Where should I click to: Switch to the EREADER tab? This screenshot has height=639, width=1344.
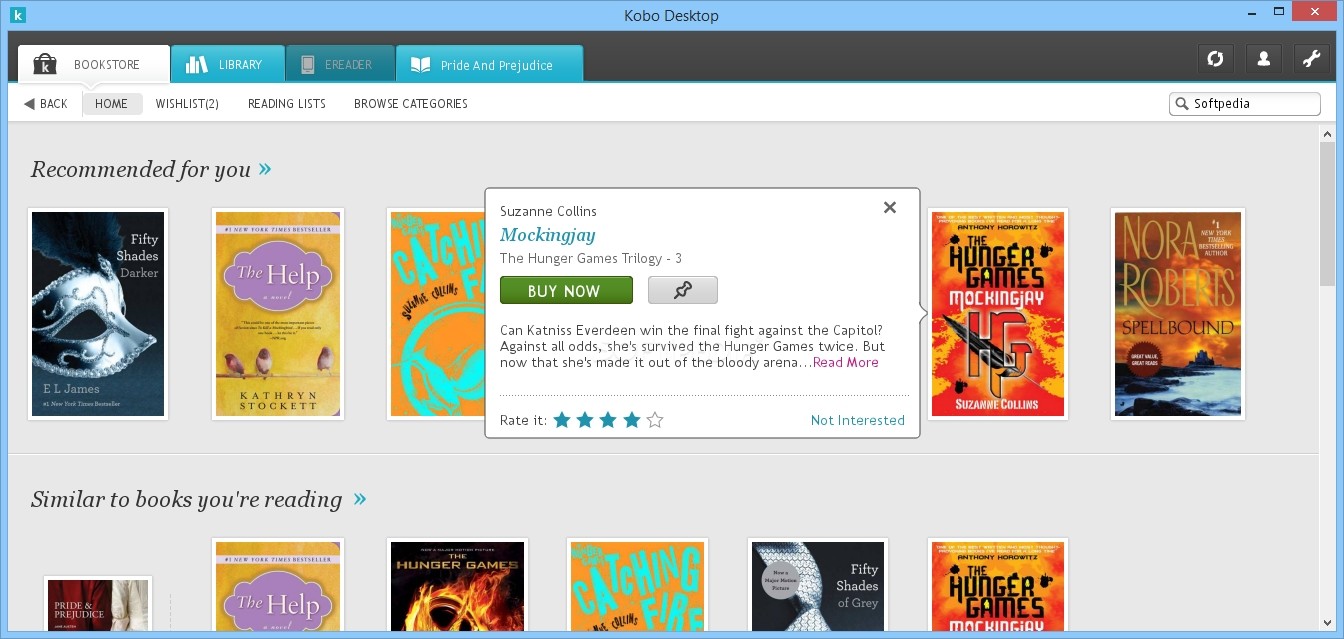pos(340,64)
